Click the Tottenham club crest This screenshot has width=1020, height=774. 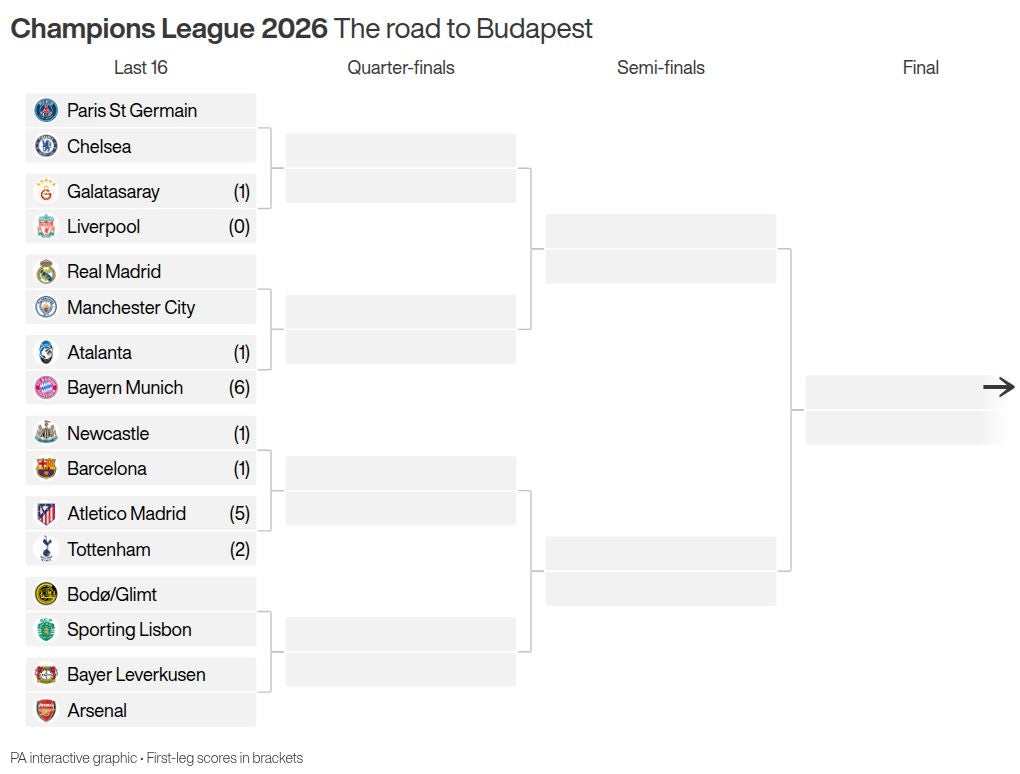[x=46, y=549]
